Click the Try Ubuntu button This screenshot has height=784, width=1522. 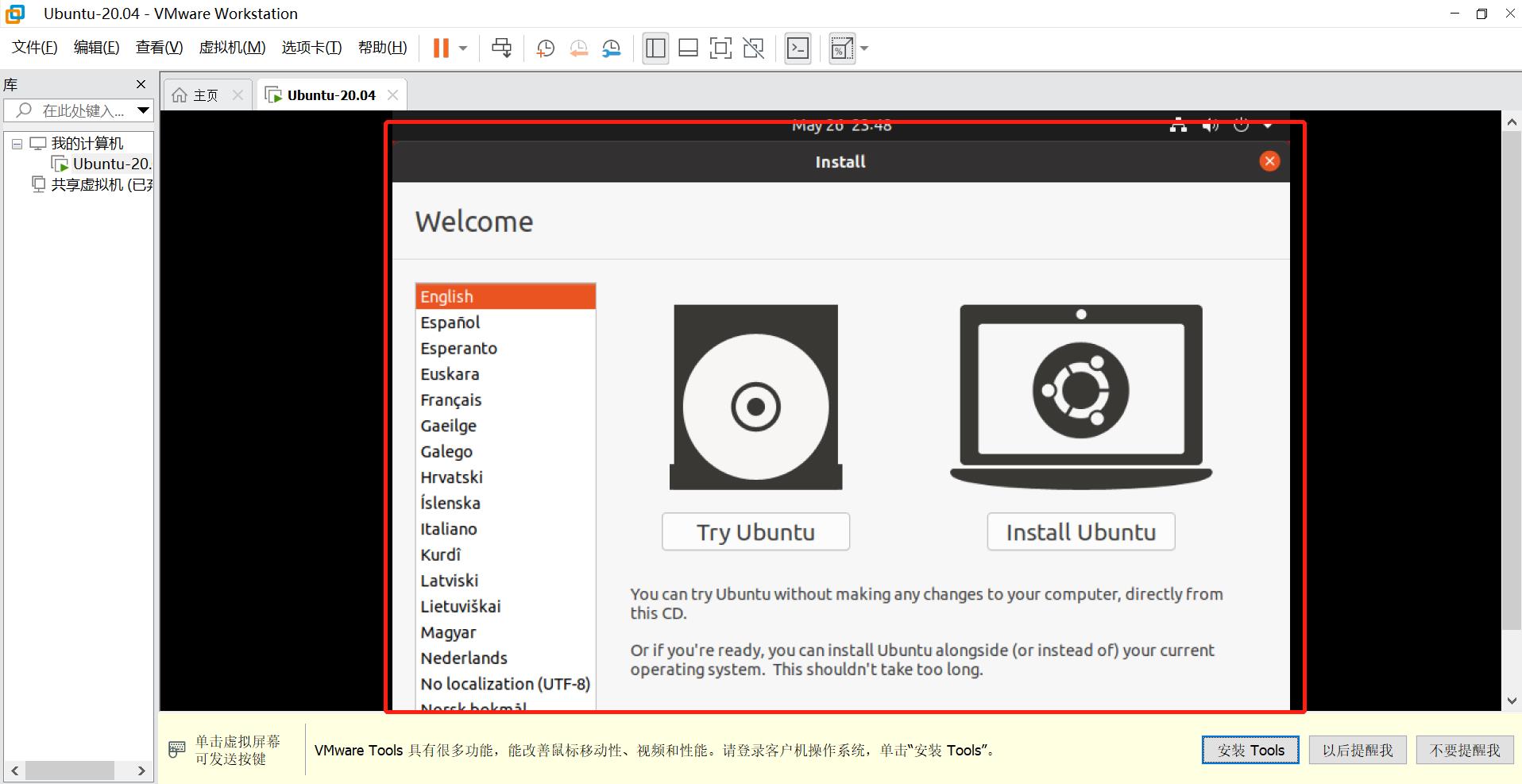(755, 531)
